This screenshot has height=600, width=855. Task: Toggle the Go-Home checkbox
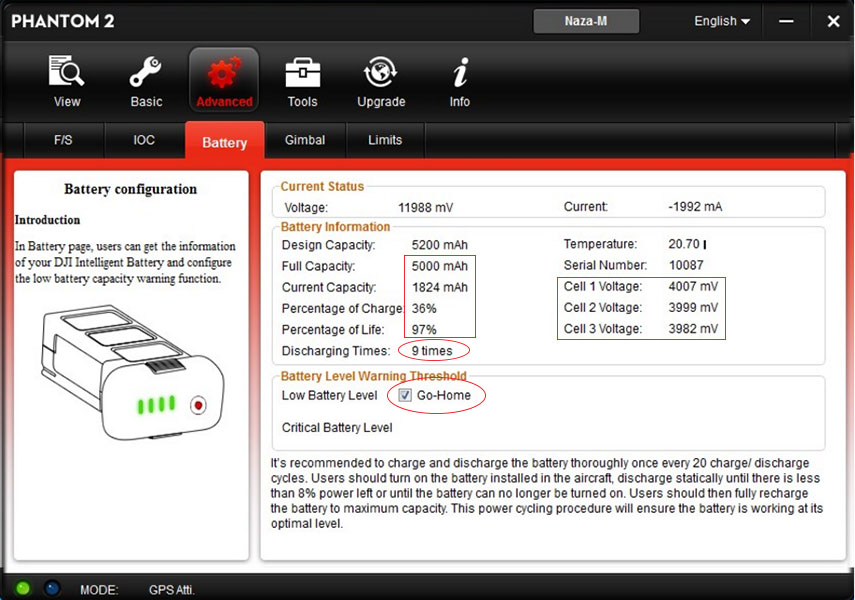405,395
